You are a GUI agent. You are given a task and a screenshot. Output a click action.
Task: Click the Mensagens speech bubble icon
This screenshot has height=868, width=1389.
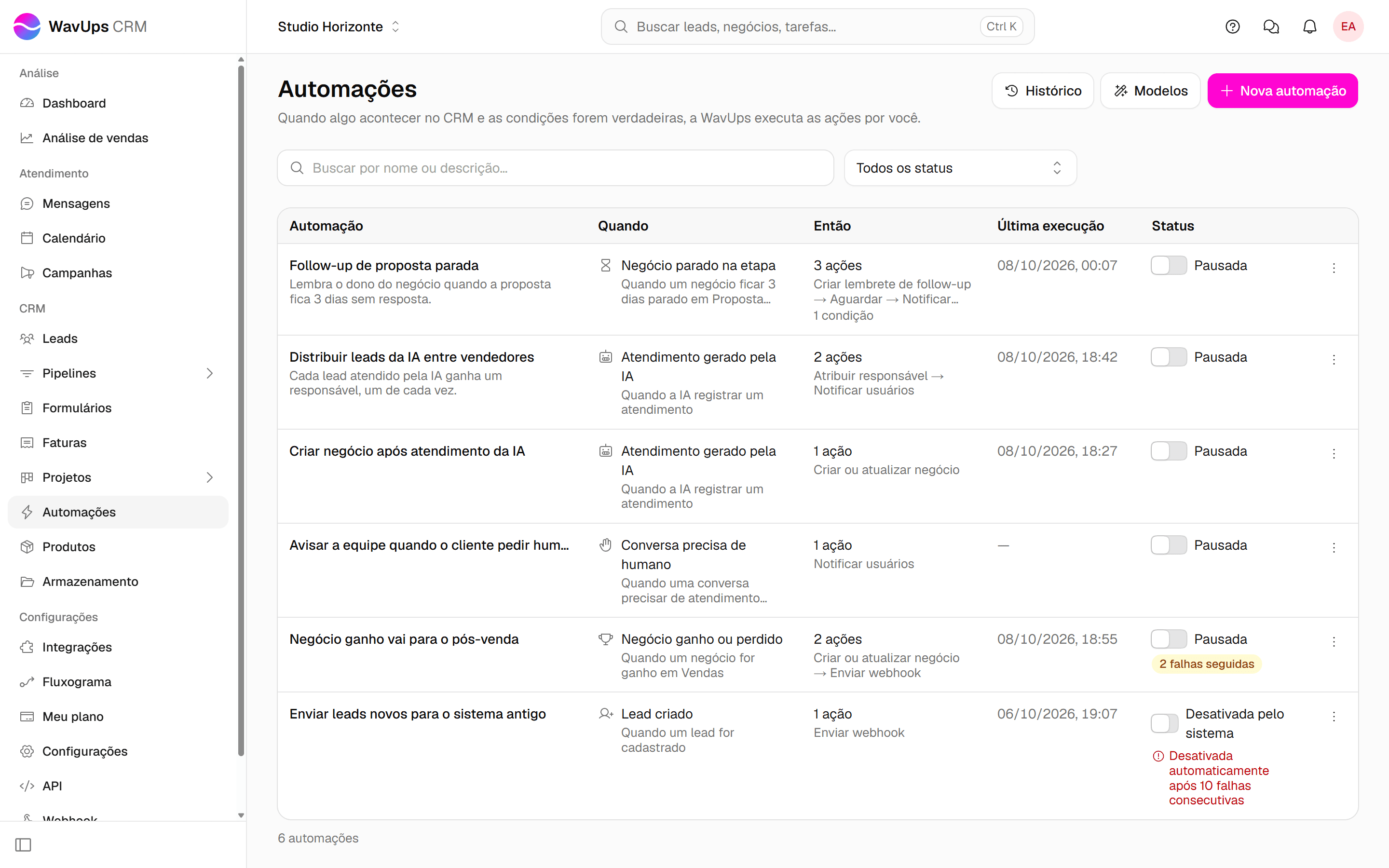(27, 203)
